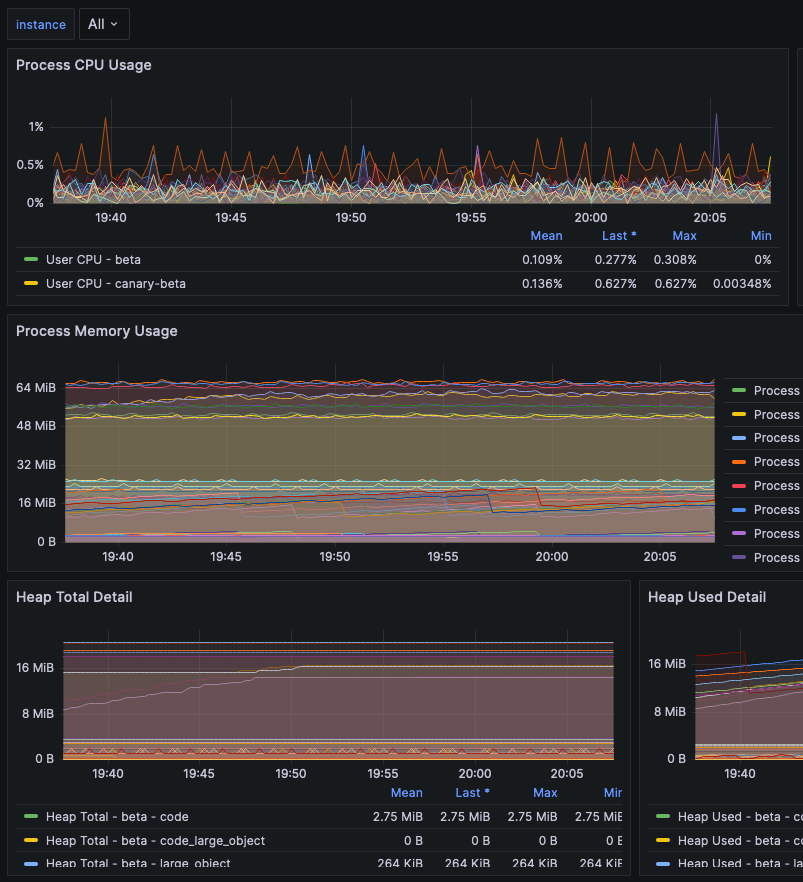Click 19:40 tick on Heap Used Detail chart
This screenshot has height=882, width=803.
point(740,774)
